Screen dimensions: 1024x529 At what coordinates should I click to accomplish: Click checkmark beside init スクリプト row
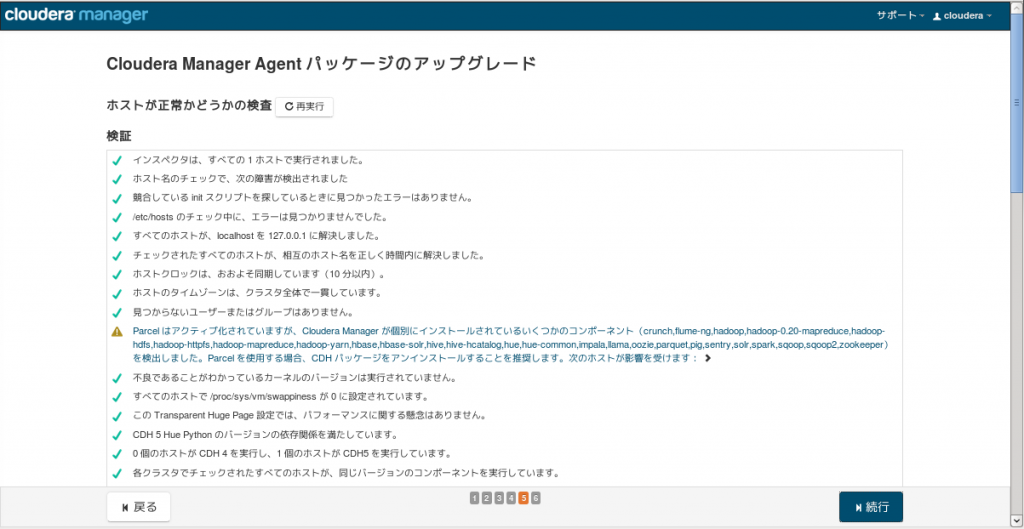pos(117,198)
